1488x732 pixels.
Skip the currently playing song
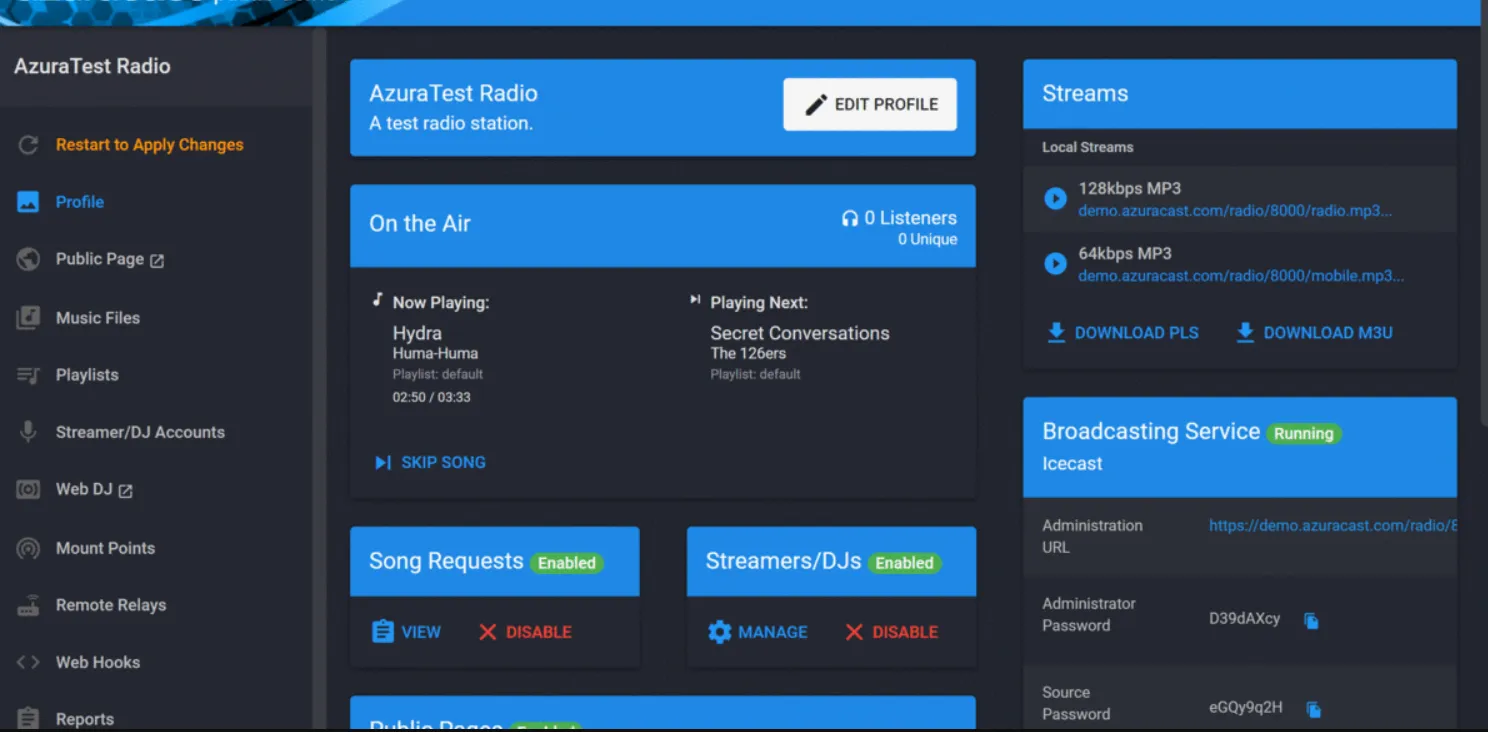pyautogui.click(x=430, y=463)
